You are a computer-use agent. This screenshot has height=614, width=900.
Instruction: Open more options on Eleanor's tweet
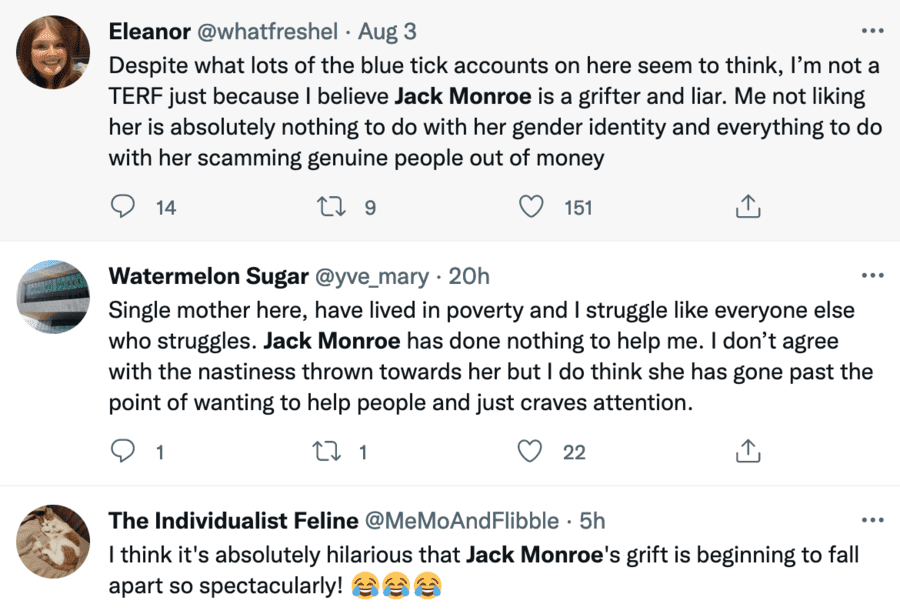tap(872, 31)
